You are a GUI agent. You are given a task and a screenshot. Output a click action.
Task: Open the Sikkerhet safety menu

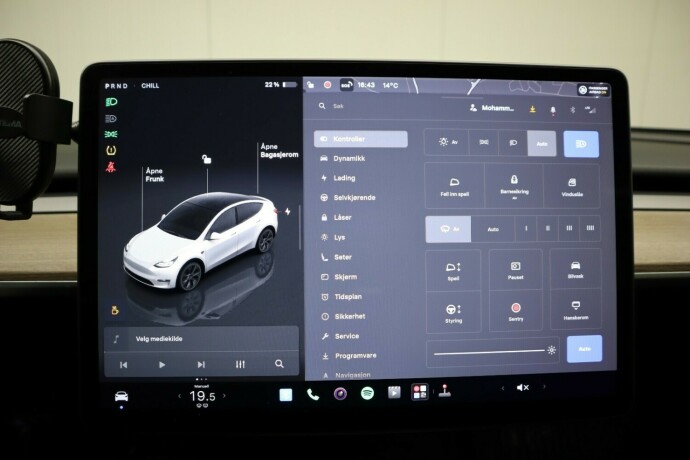tap(343, 316)
